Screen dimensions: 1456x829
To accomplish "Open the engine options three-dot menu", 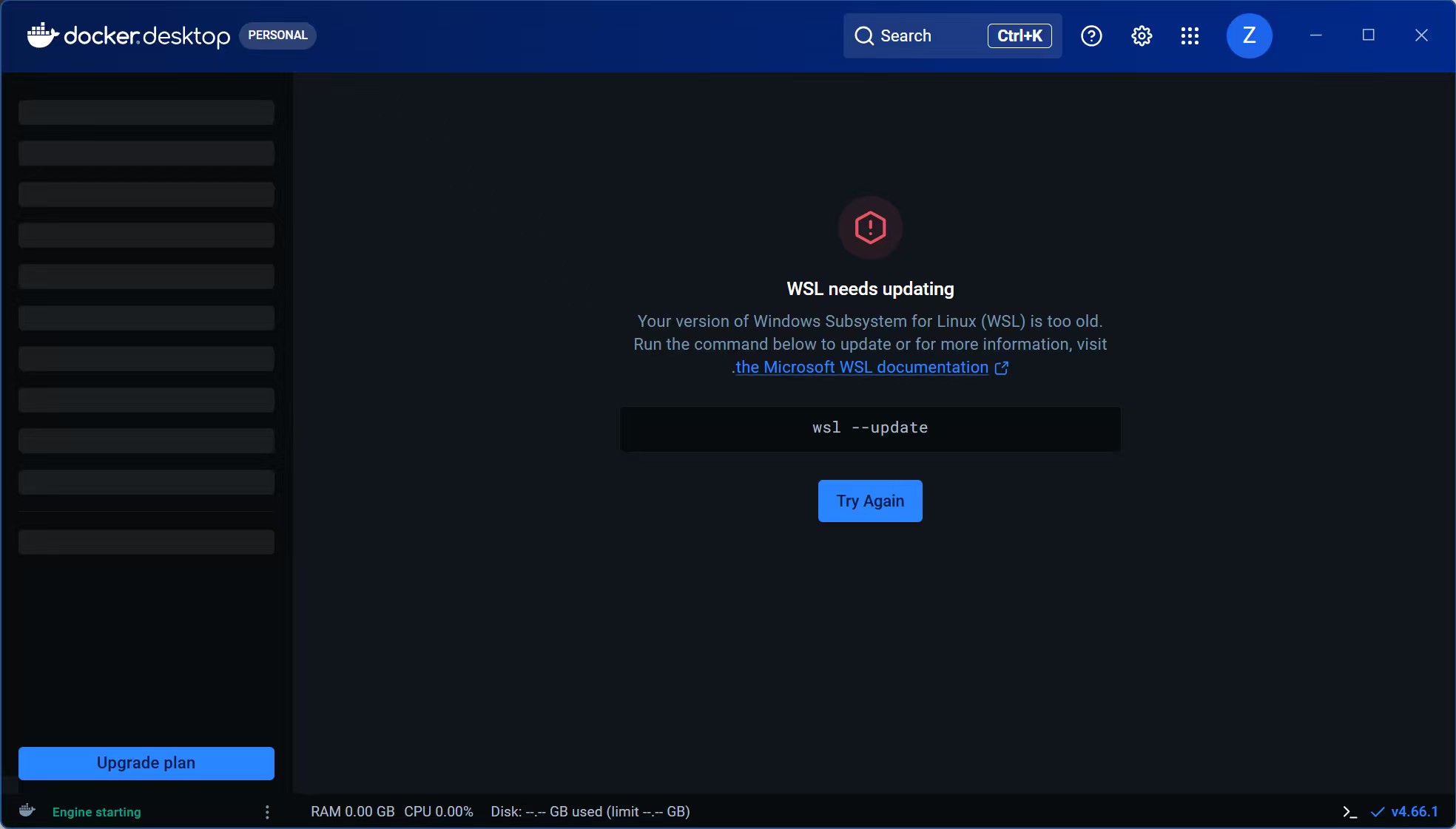I will tap(267, 812).
